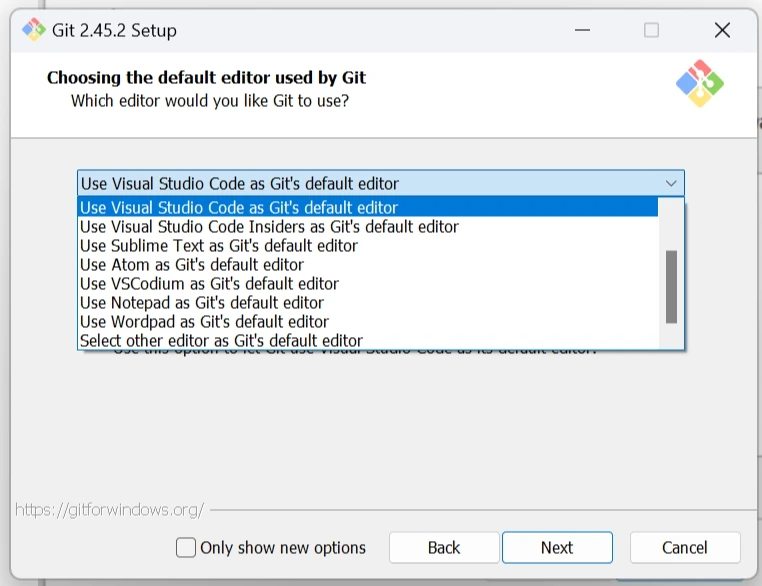The width and height of the screenshot is (762, 586).
Task: Click the dropdown chevron arrow
Action: click(672, 184)
